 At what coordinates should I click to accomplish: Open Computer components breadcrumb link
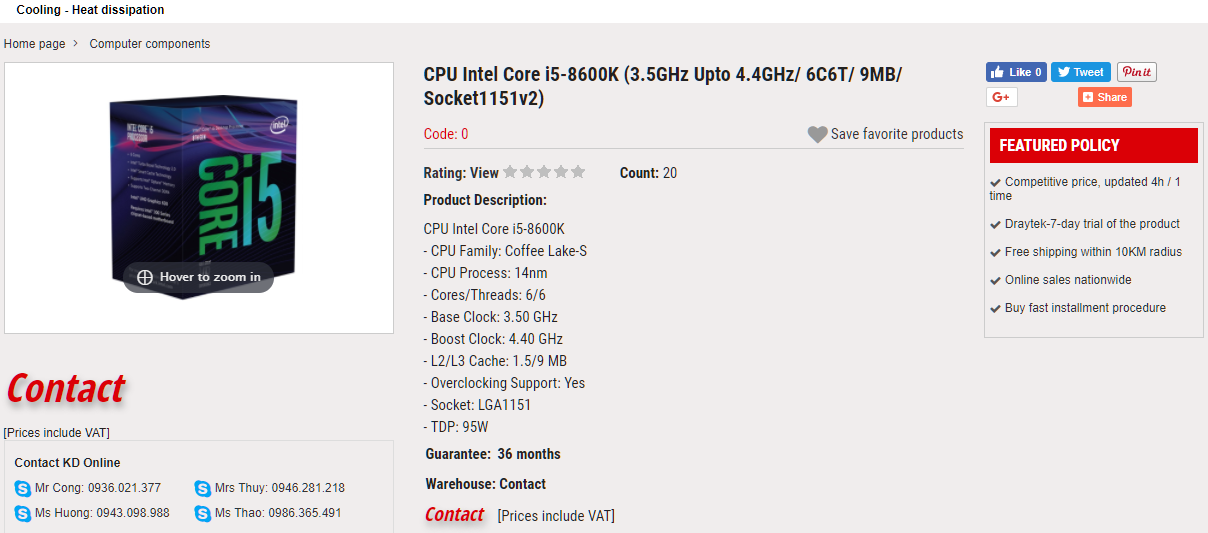150,44
